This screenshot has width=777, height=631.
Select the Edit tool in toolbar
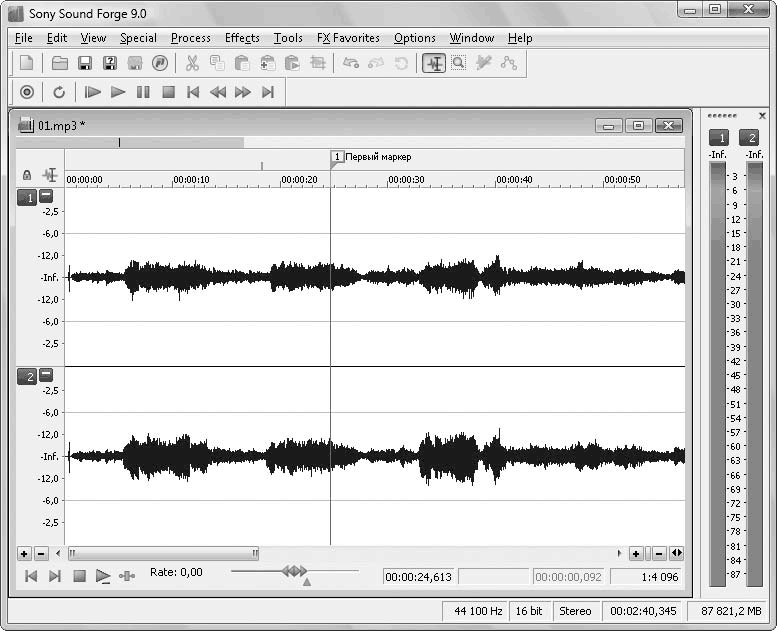(433, 63)
